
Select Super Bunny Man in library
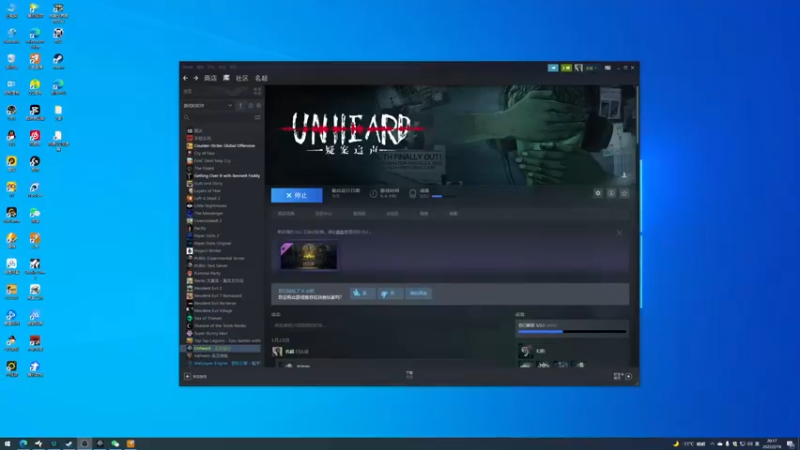coord(210,333)
